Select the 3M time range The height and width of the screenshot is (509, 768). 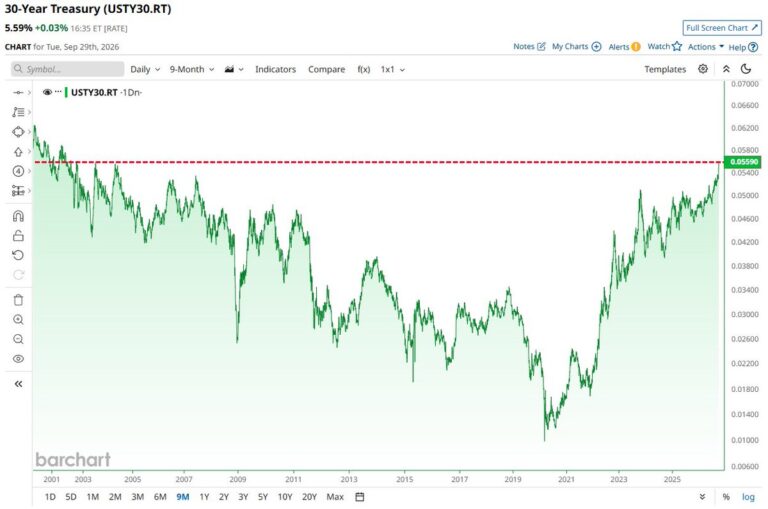[x=138, y=497]
